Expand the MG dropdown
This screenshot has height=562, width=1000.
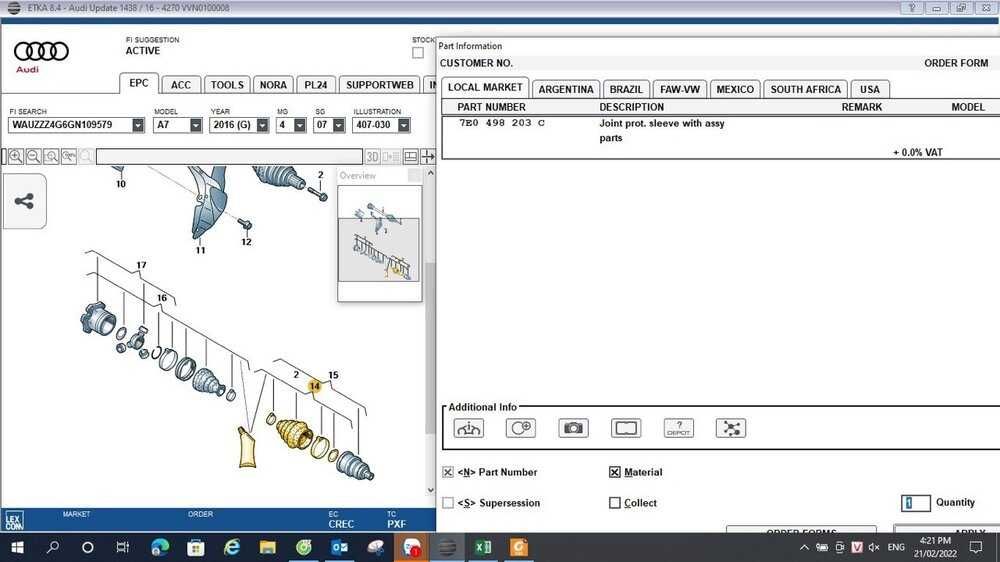tap(300, 125)
